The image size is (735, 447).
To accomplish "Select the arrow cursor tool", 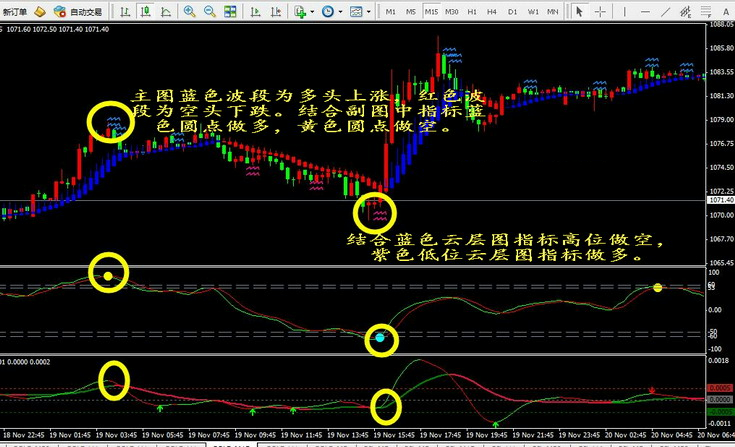I will click(x=579, y=11).
